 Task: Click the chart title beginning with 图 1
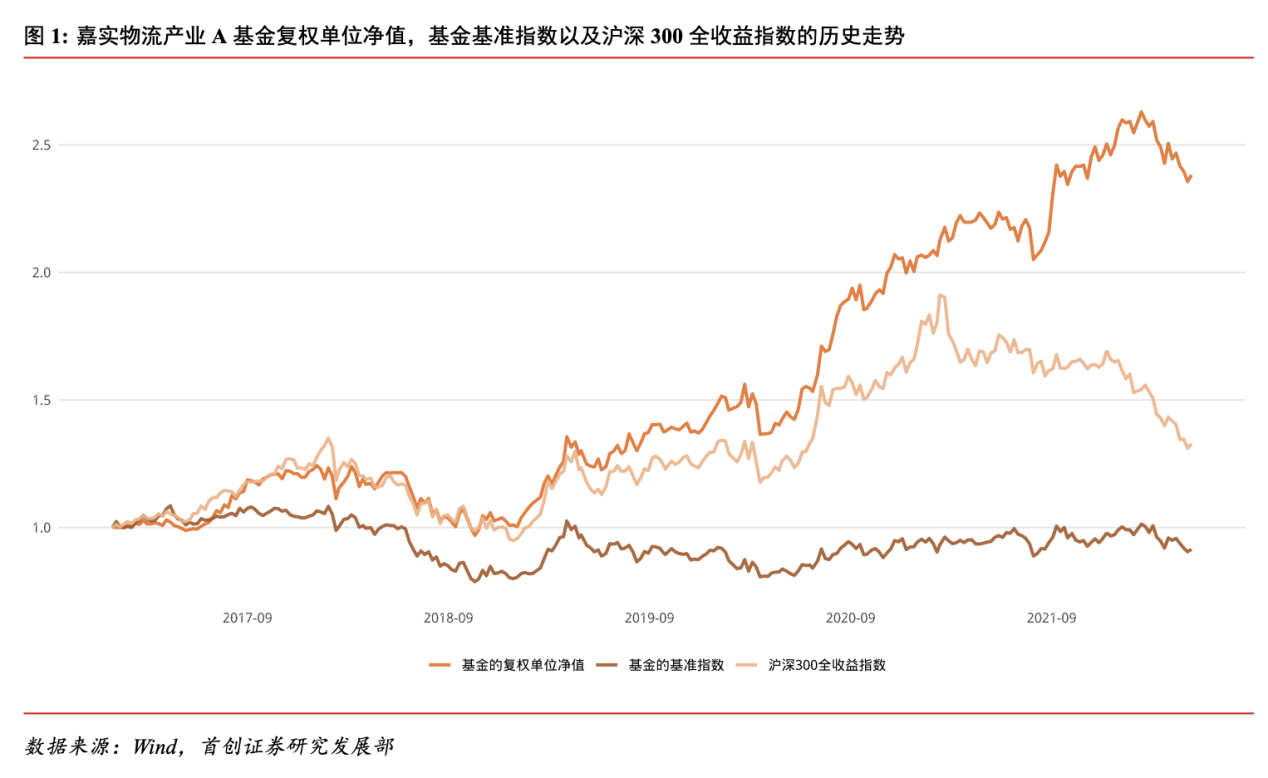tap(465, 37)
